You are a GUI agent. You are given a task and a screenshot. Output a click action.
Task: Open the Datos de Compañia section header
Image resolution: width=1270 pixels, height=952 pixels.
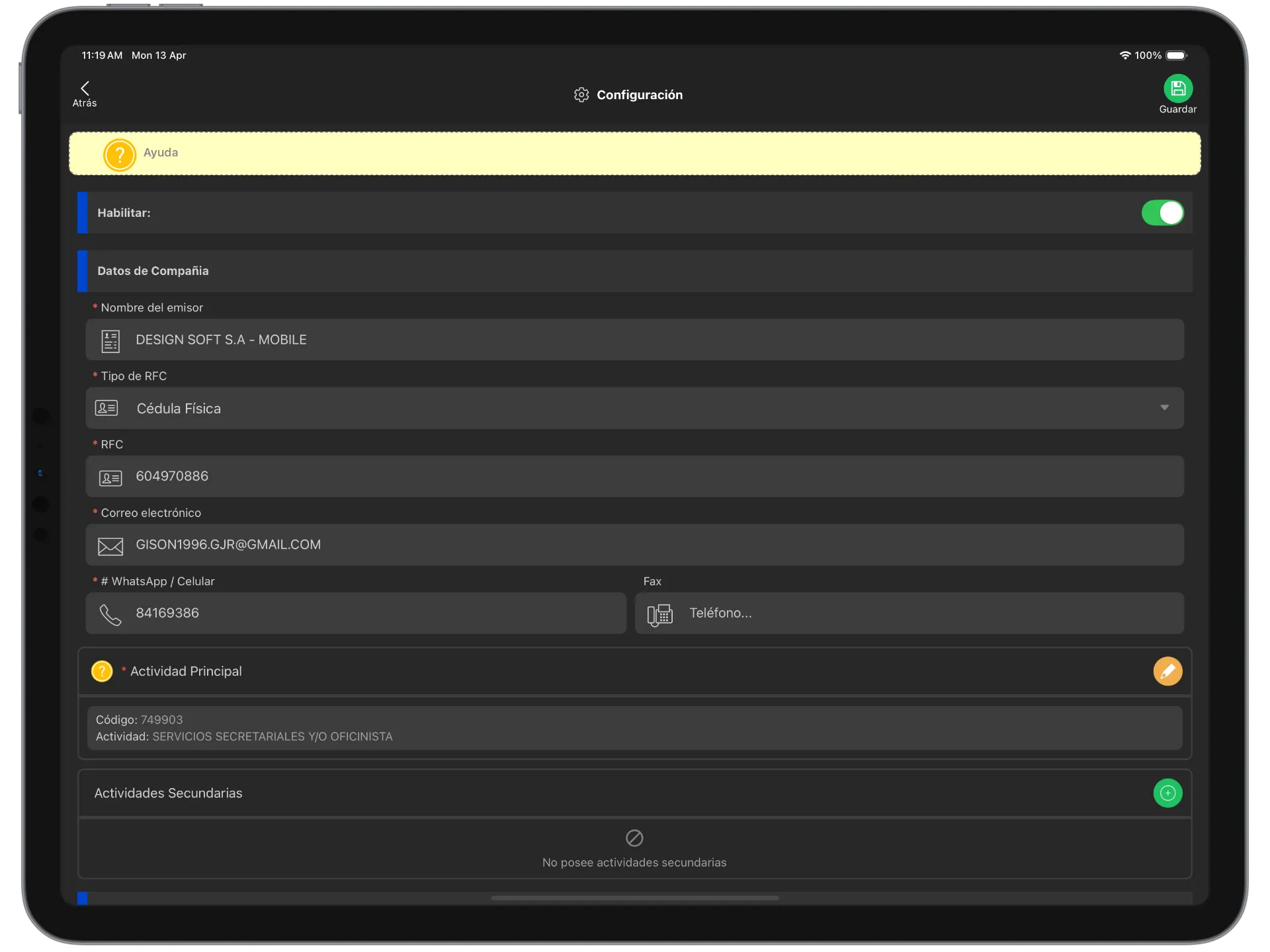tap(153, 270)
